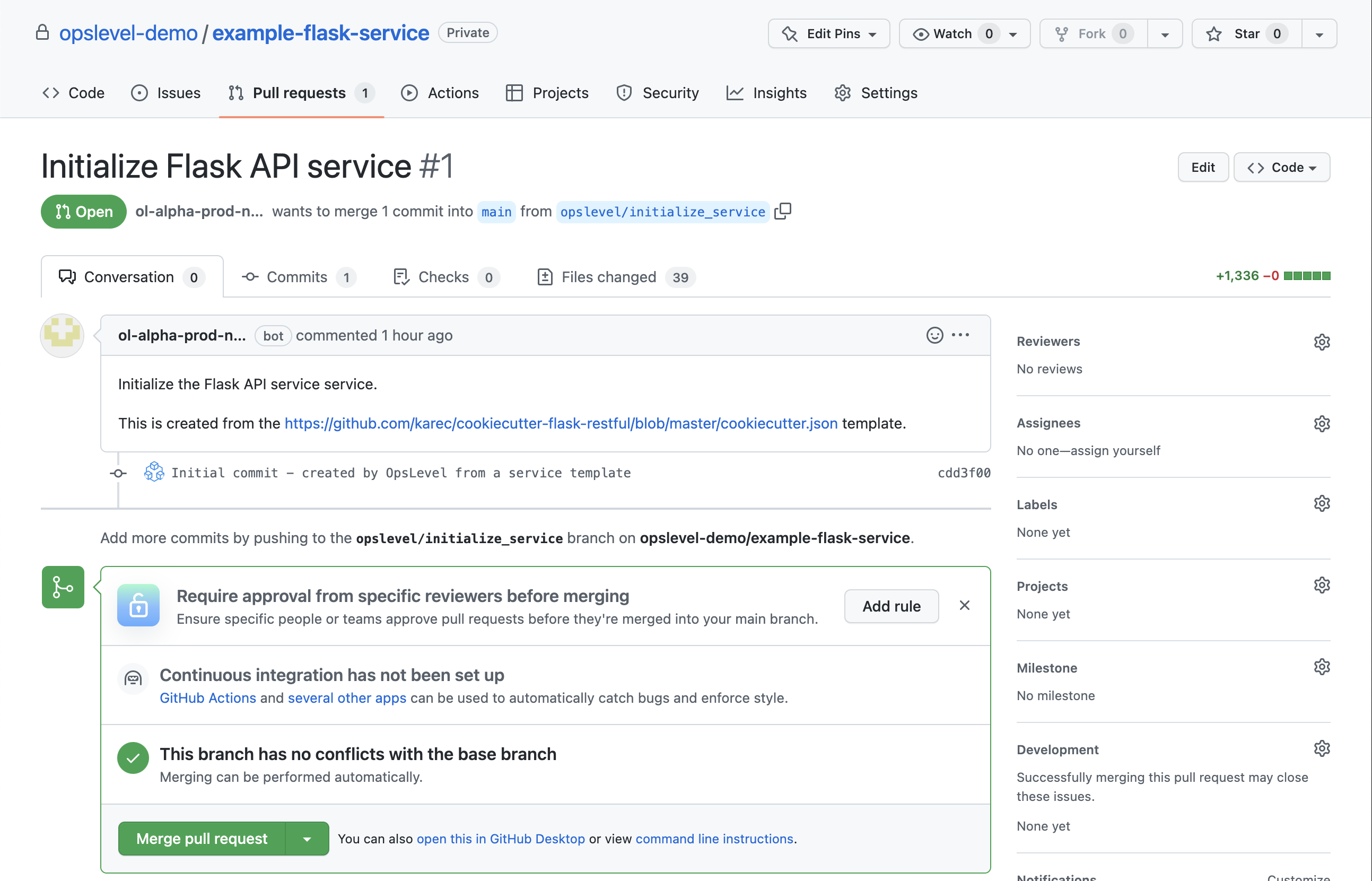Image resolution: width=1372 pixels, height=881 pixels.
Task: Open the Merge pull request dropdown
Action: [x=307, y=838]
